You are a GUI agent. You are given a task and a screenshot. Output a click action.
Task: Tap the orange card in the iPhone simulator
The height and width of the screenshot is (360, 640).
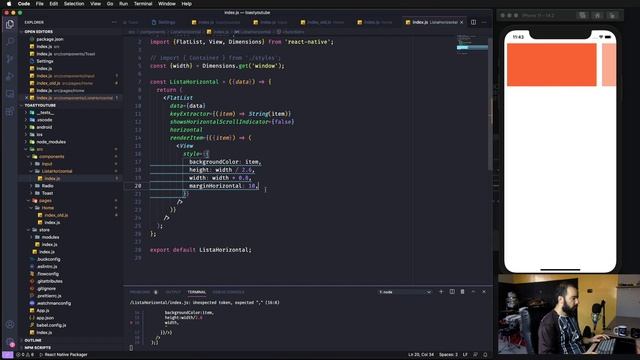point(551,65)
